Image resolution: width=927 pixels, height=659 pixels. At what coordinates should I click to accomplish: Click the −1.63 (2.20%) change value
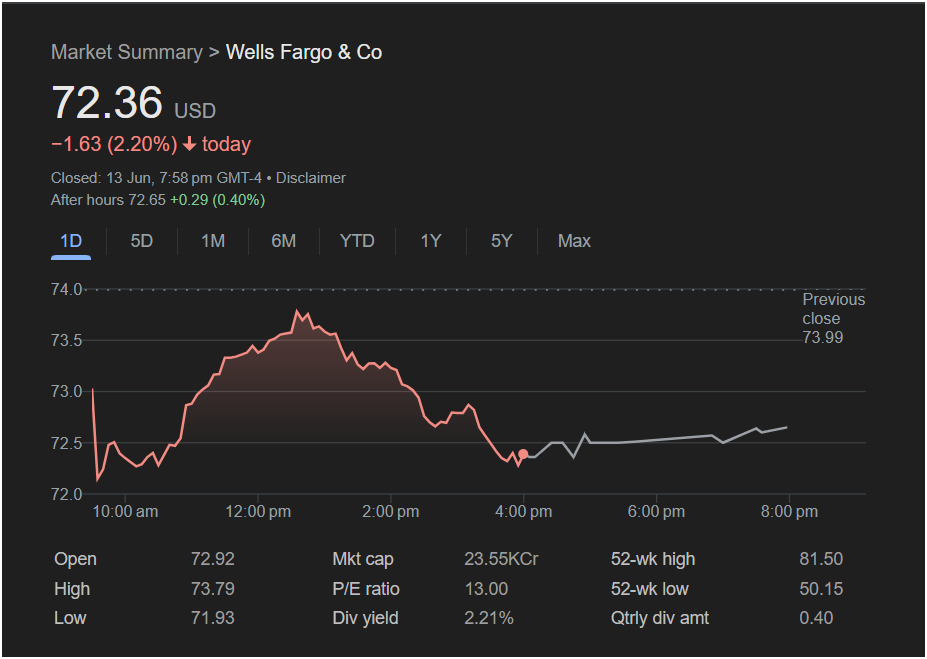click(114, 144)
